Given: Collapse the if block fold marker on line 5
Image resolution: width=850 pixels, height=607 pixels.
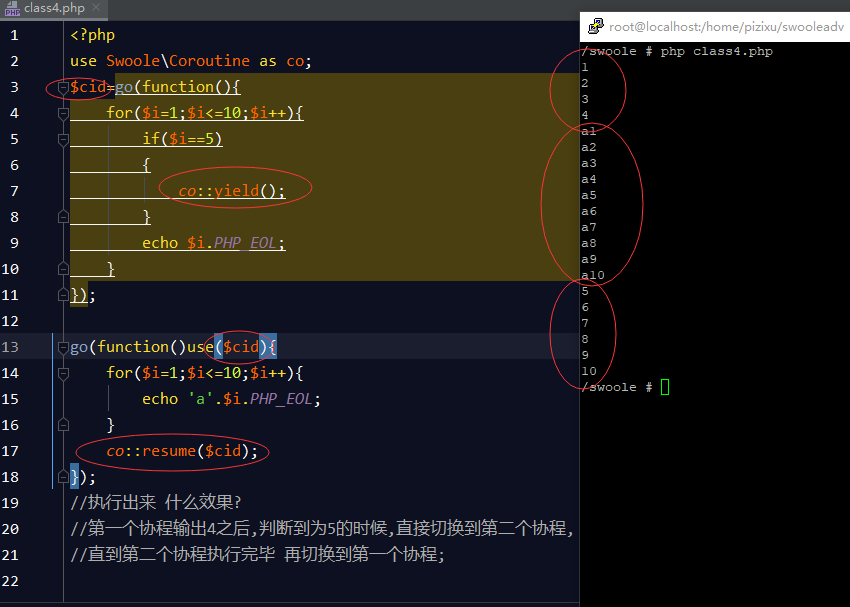Looking at the screenshot, I should click(63, 139).
